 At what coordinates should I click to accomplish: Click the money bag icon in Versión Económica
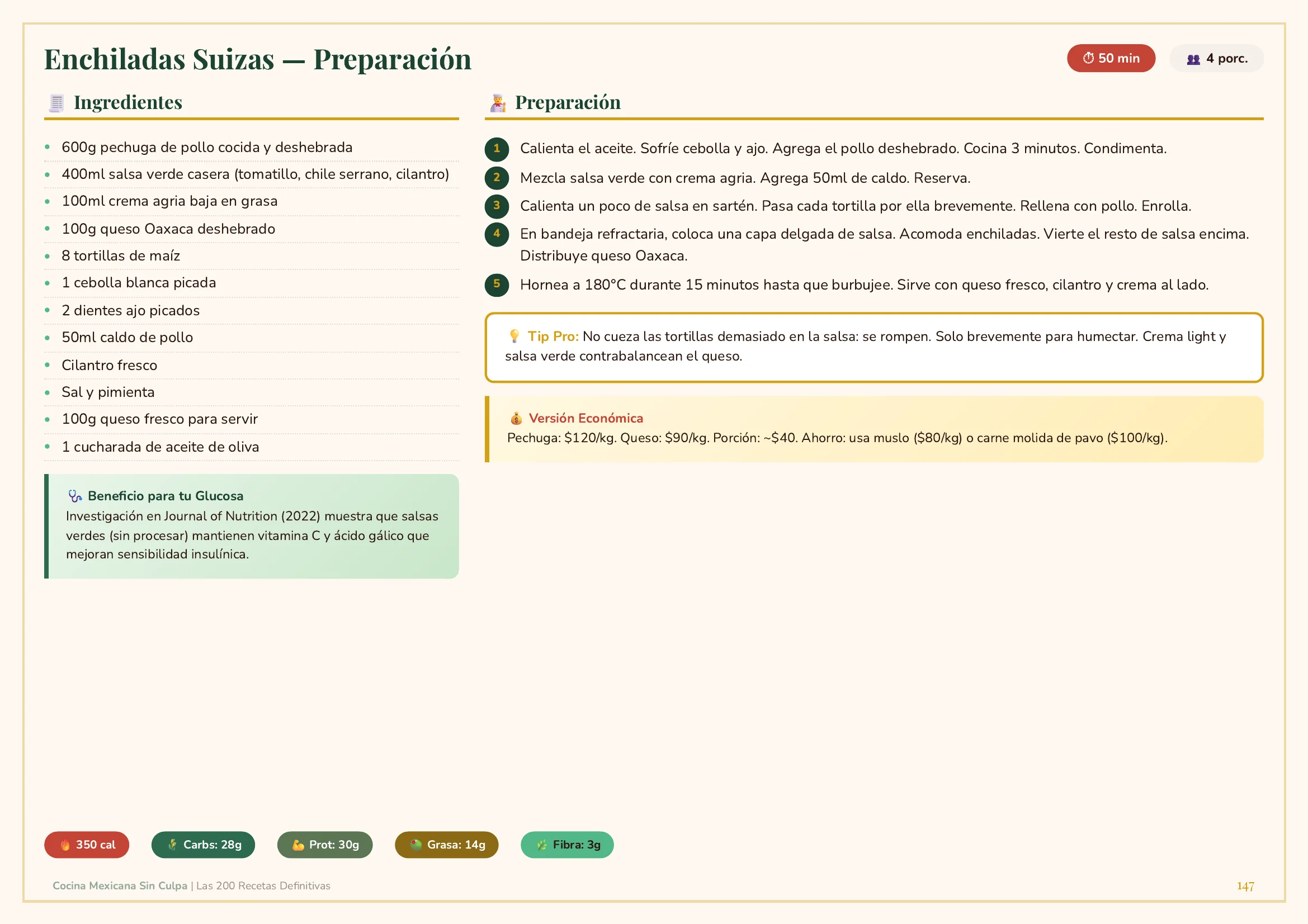[x=516, y=419]
